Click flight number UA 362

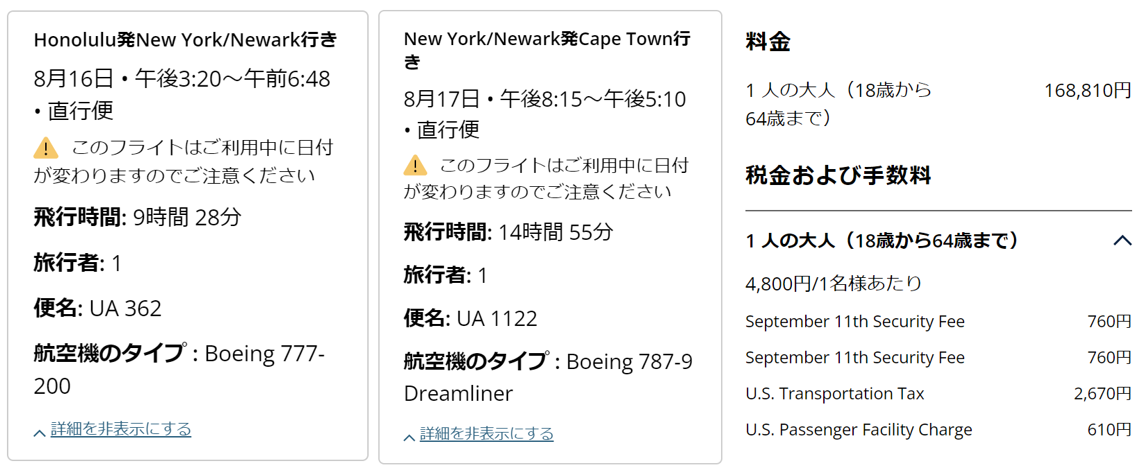pyautogui.click(x=126, y=309)
